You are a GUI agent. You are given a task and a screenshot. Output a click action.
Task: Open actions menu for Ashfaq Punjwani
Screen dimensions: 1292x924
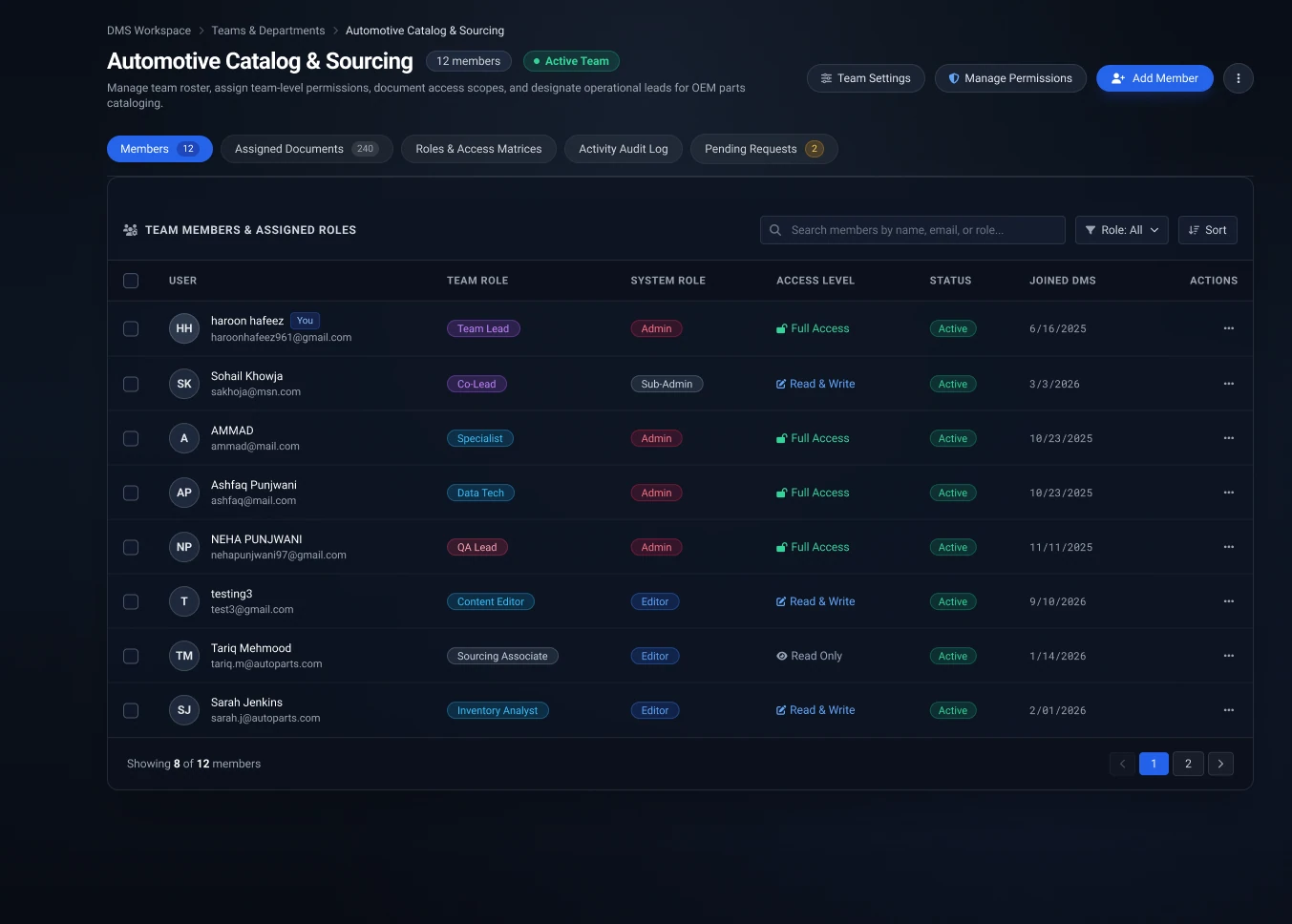(x=1229, y=493)
